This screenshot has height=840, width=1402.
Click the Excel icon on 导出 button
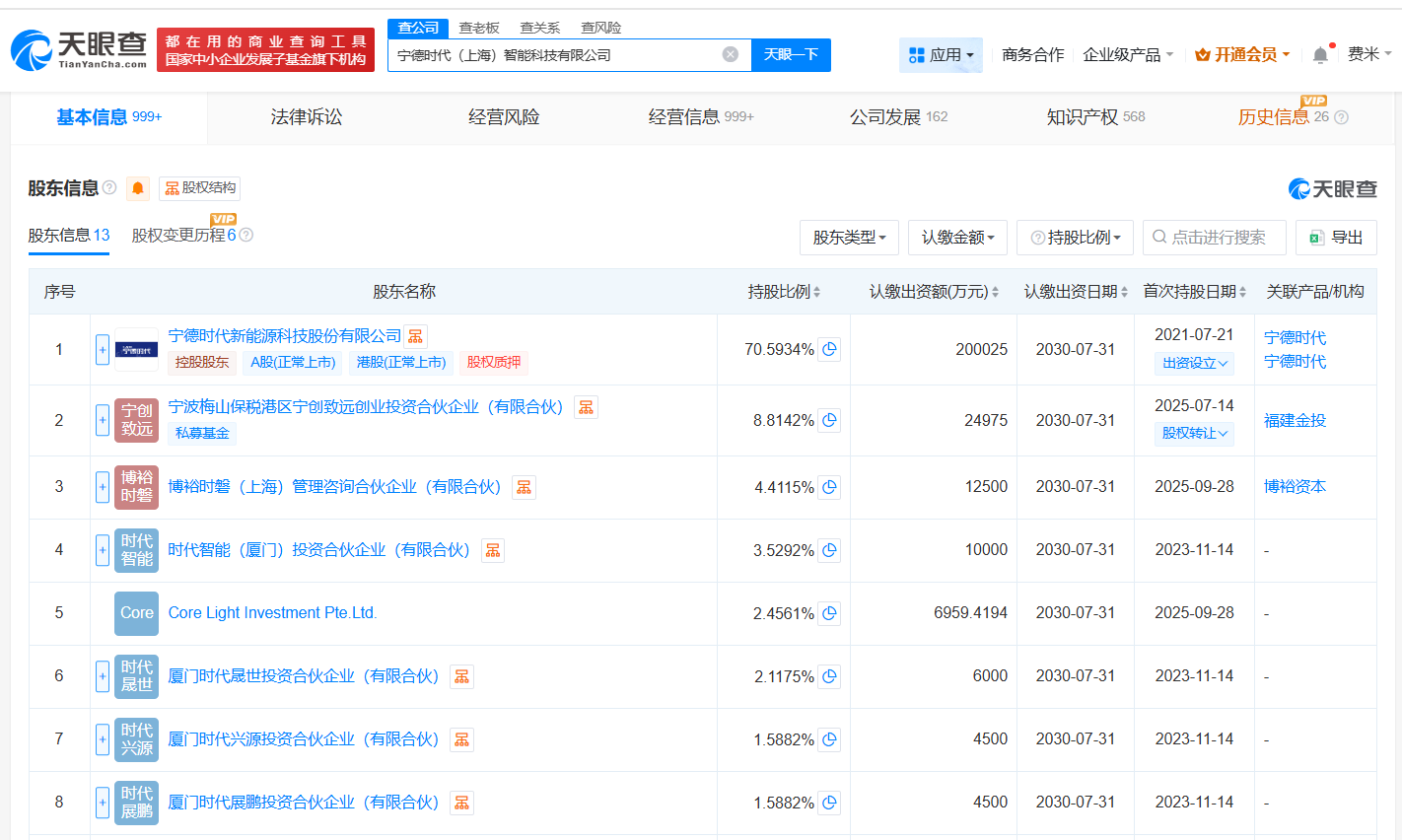1318,237
